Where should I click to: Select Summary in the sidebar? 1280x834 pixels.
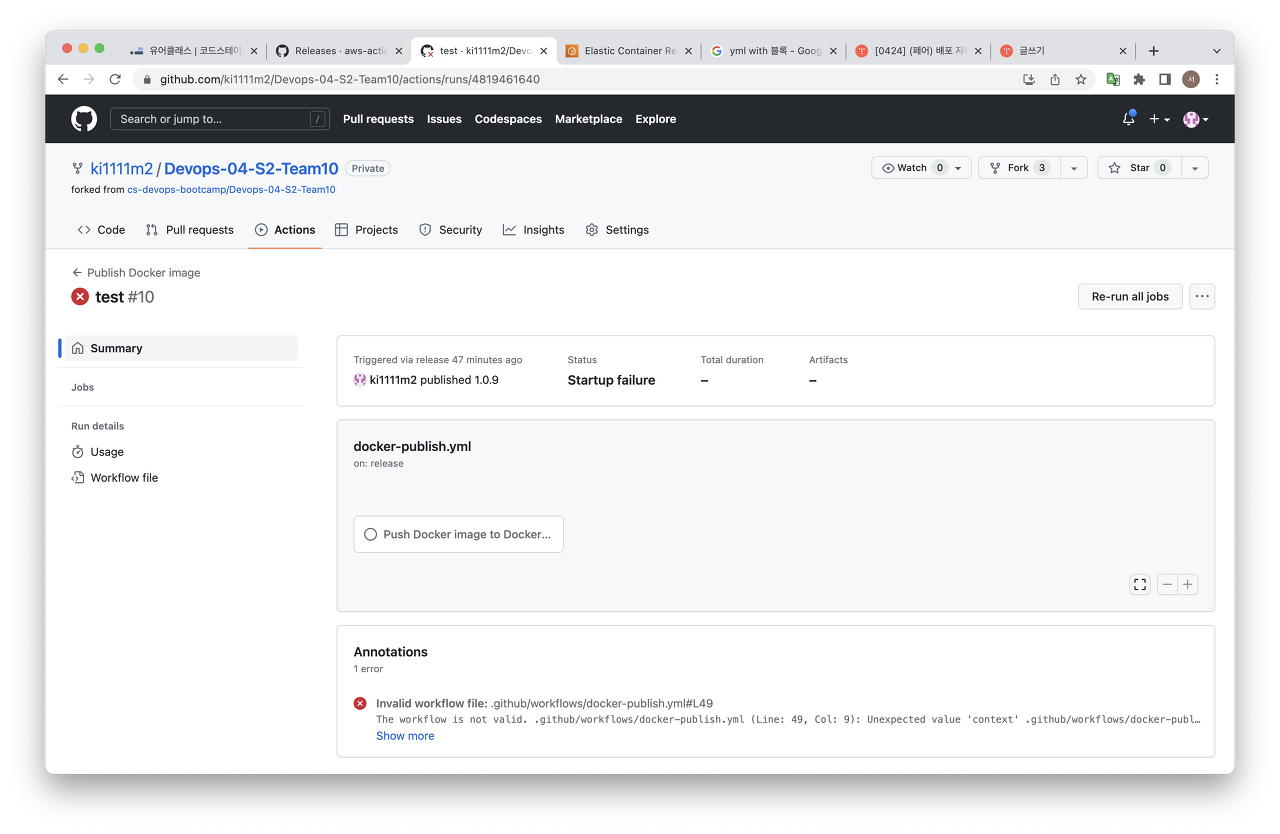pyautogui.click(x=180, y=348)
